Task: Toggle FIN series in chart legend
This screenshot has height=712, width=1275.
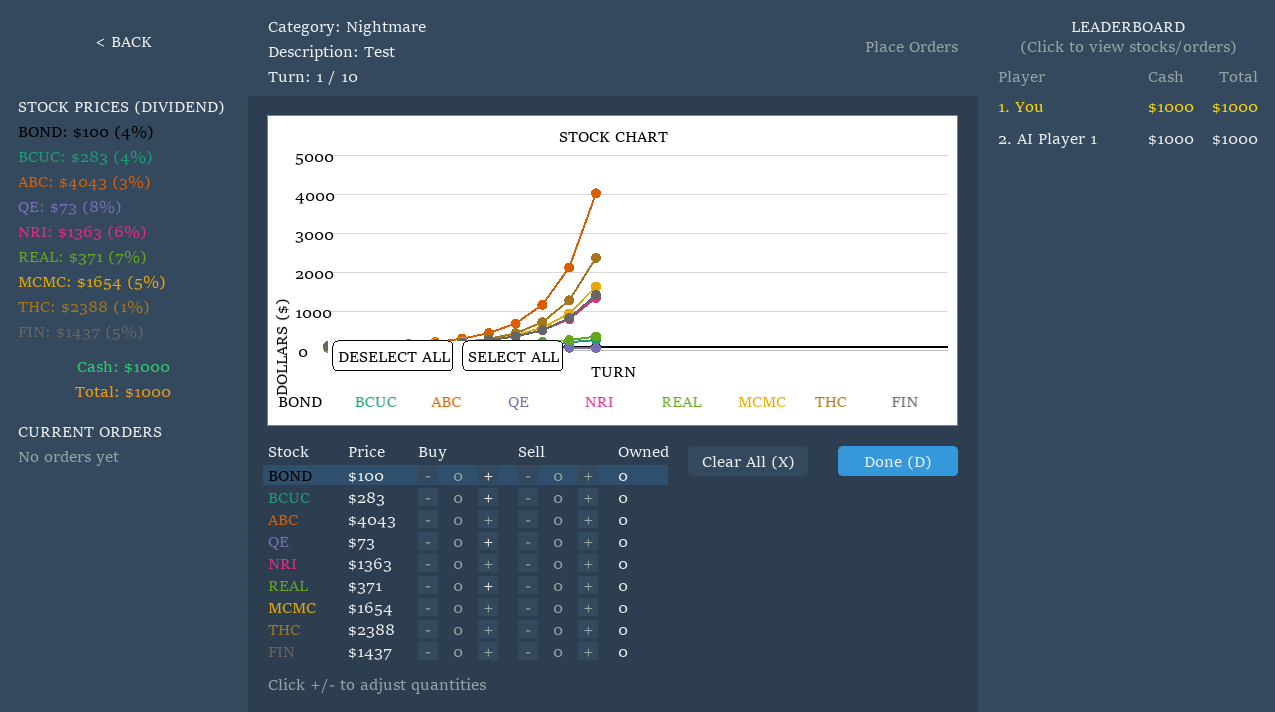Action: tap(904, 402)
